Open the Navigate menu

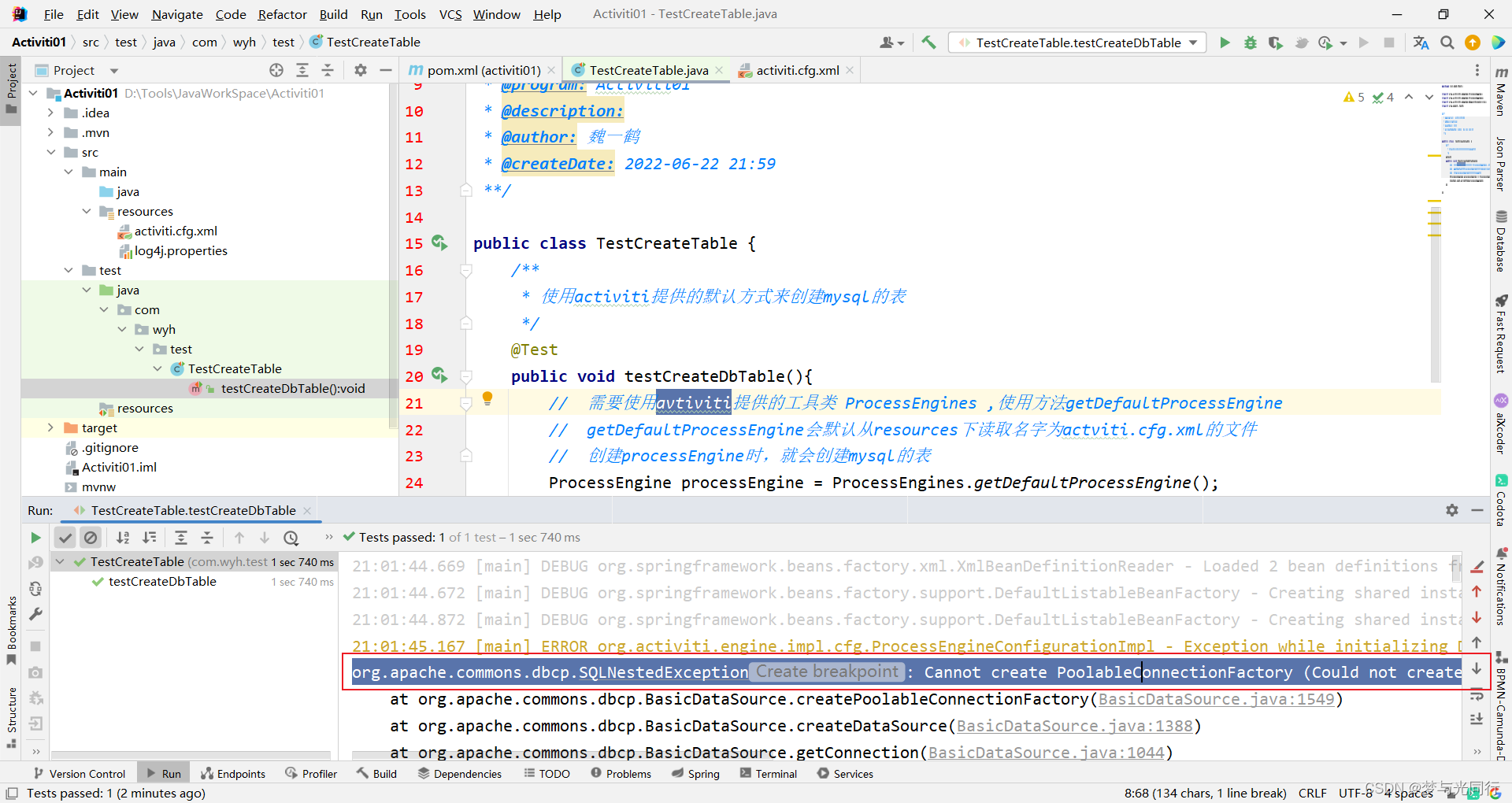177,14
